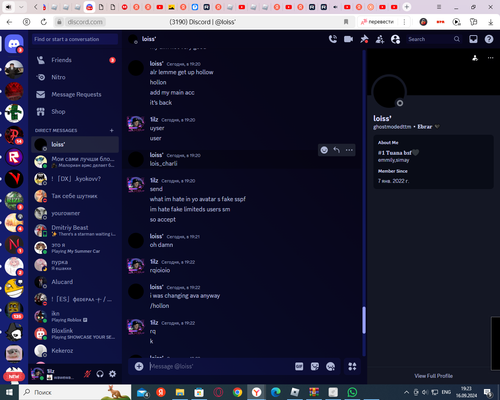Click the Find or start a conversation box
The image size is (500, 400).
click(x=75, y=39)
